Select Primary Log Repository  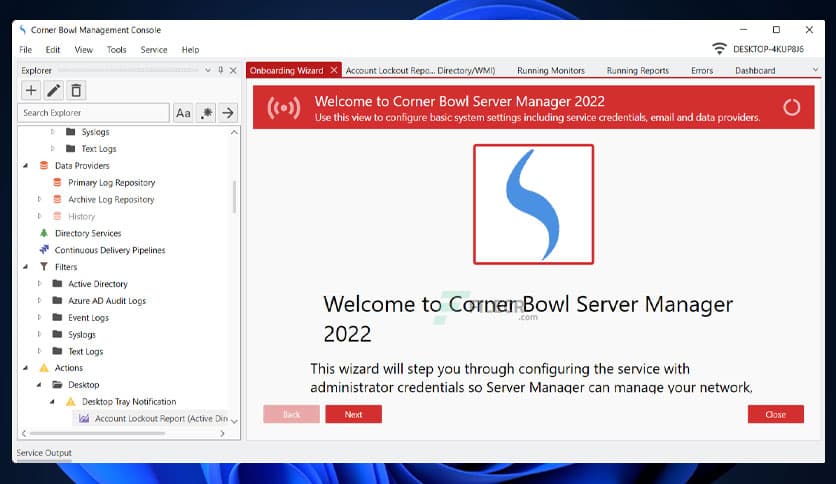(111, 183)
